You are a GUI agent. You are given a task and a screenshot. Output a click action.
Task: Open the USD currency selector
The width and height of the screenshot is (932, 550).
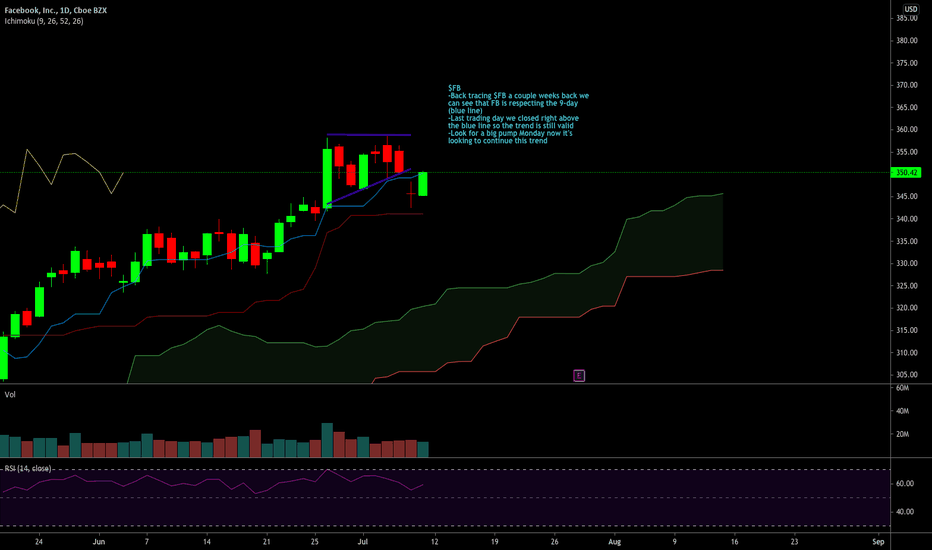(x=911, y=9)
